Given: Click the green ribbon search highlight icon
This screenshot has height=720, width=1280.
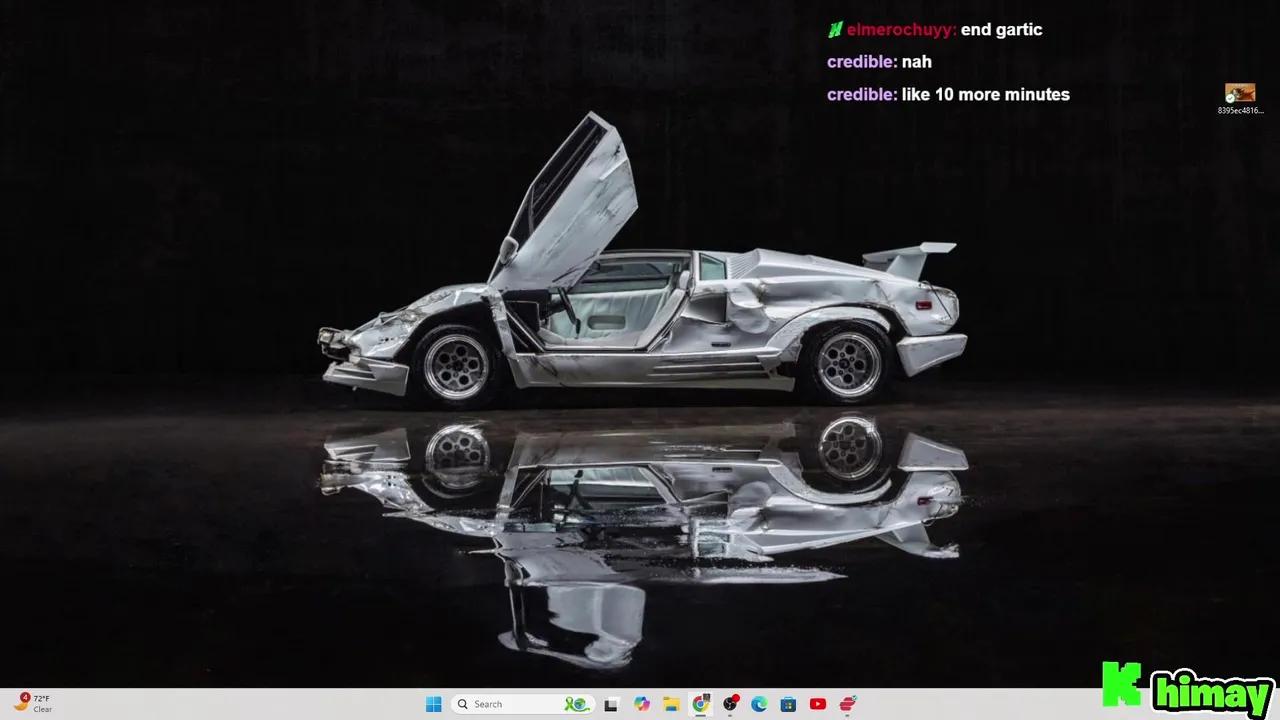Looking at the screenshot, I should pos(576,704).
